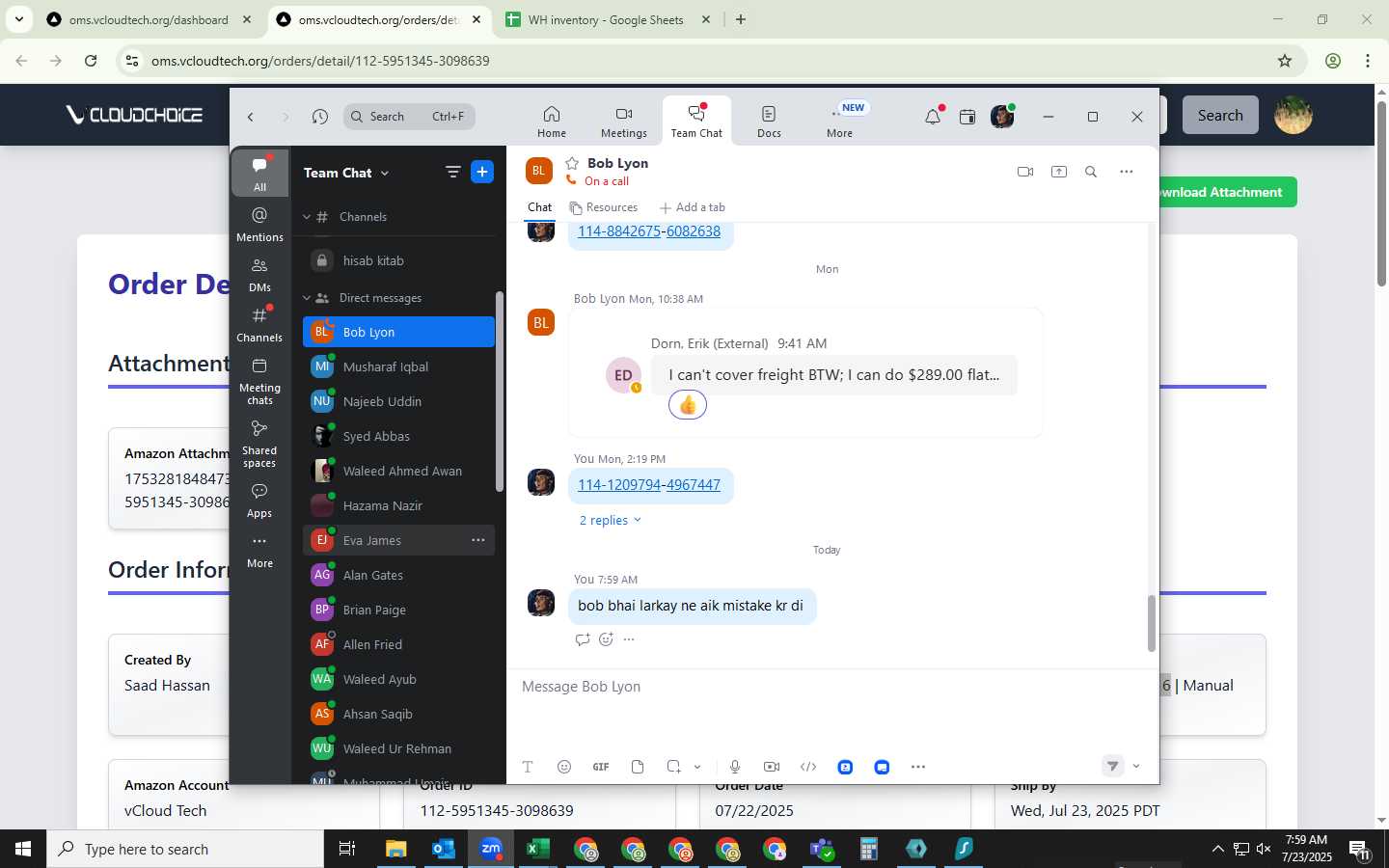Screen dimensions: 1389x868
Task: Attach a file in message composer
Action: coord(638,767)
